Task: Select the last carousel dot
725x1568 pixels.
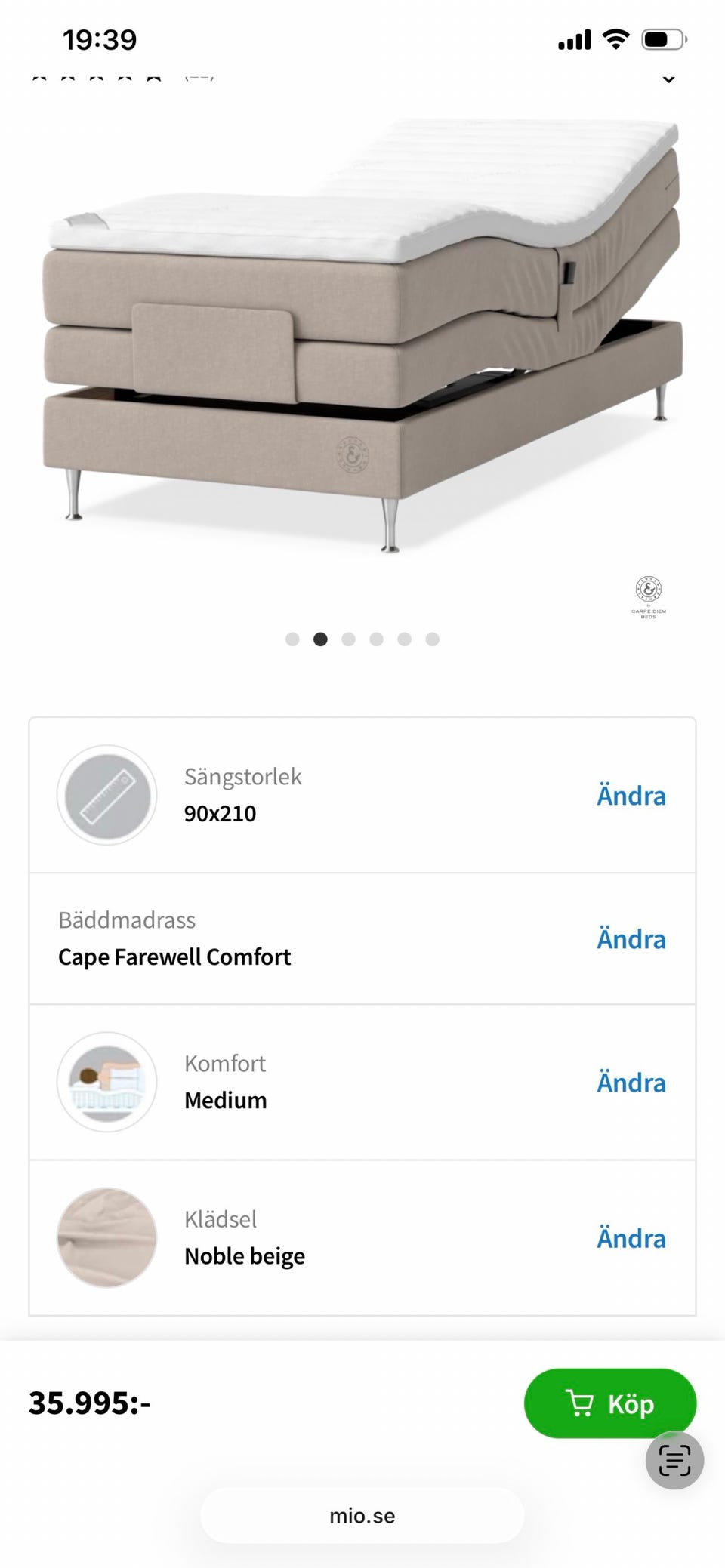Action: tap(432, 639)
